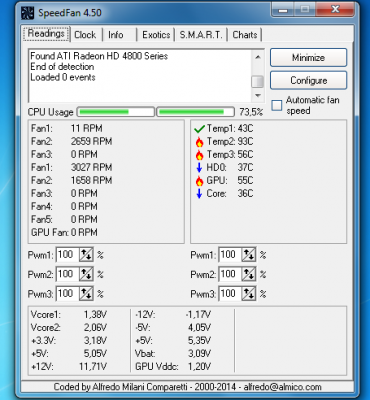Click the GPU Vddc '1,20V' reading
The height and width of the screenshot is (400, 370).
[x=199, y=367]
